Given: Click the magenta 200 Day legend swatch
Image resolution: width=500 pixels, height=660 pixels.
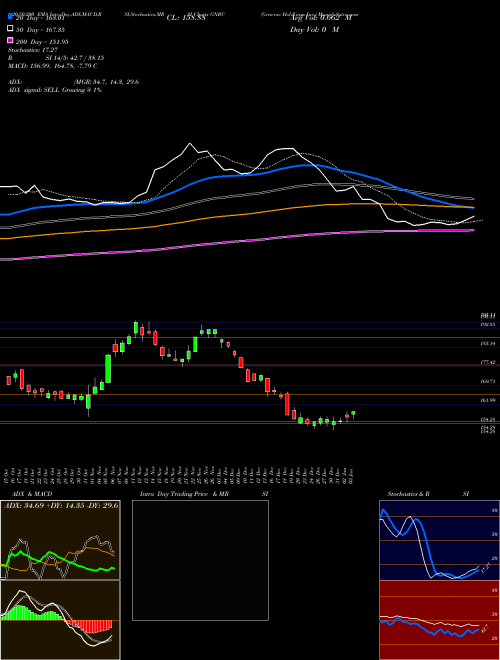Looking at the screenshot, I should point(10,40).
